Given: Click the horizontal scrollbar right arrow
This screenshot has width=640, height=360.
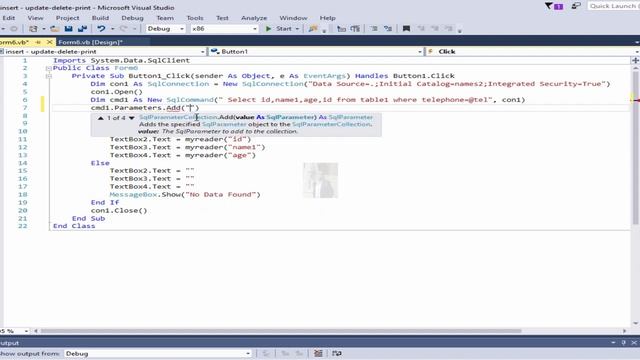Looking at the screenshot, I should [624, 331].
